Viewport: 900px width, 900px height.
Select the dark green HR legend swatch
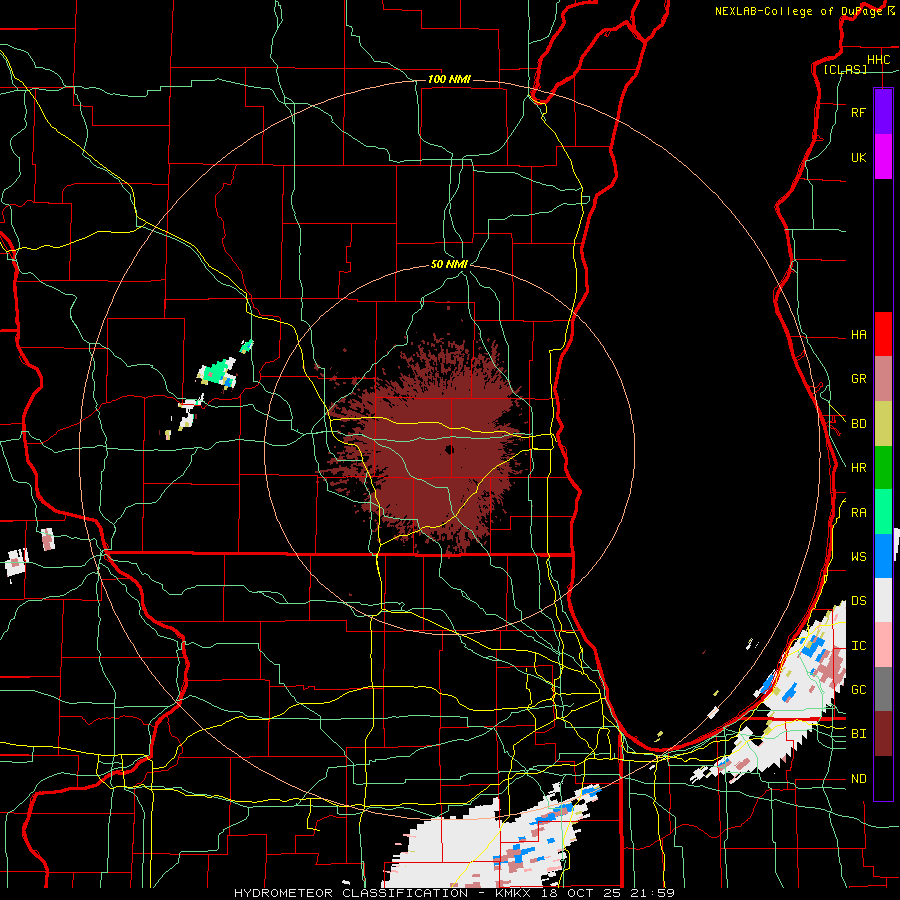pyautogui.click(x=883, y=468)
